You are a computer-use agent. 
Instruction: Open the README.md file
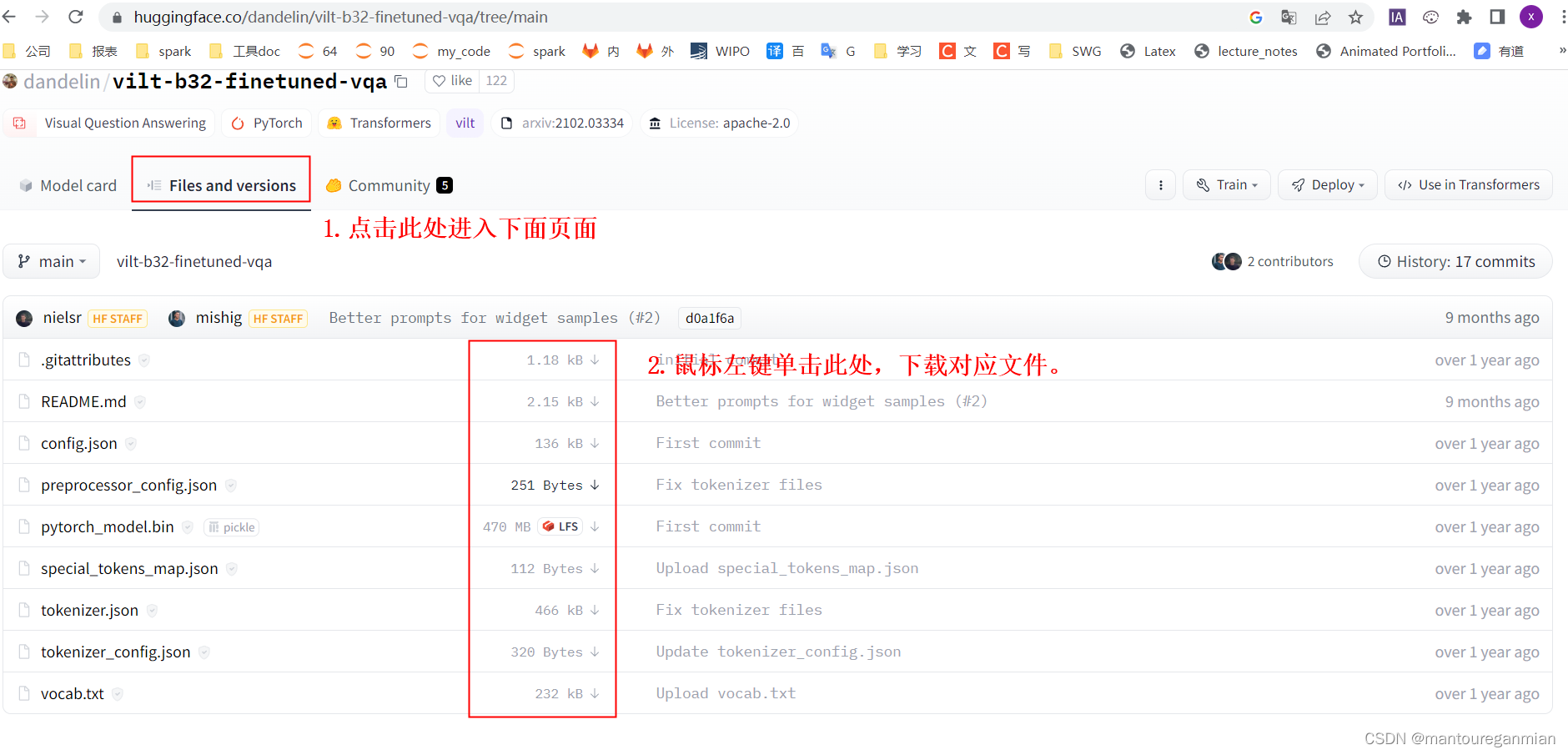[83, 401]
